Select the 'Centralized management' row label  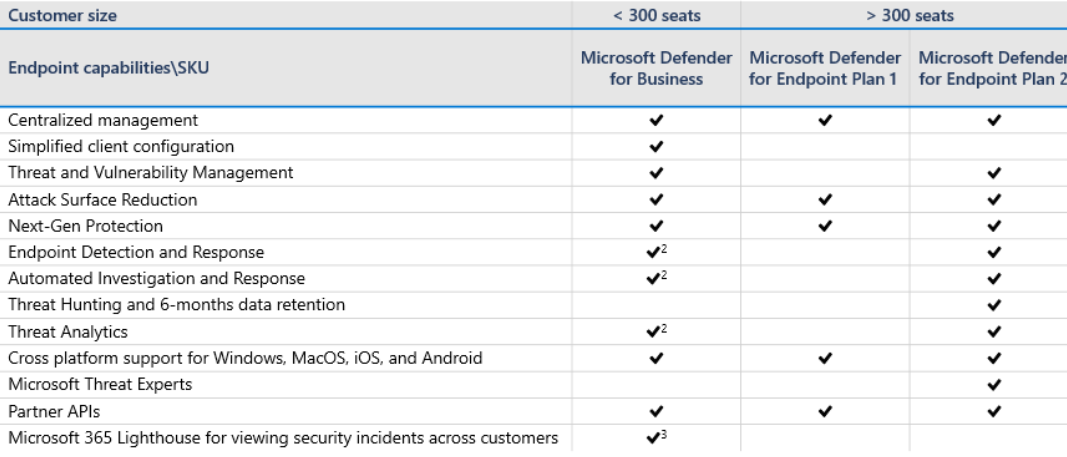(x=103, y=120)
